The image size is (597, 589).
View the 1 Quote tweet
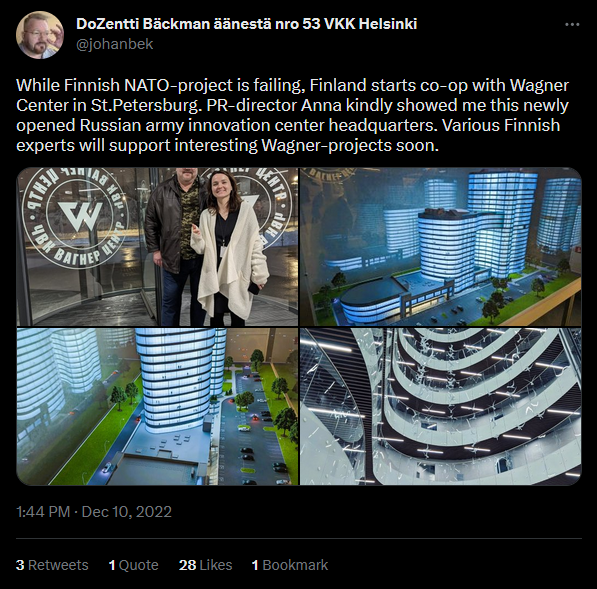point(133,565)
